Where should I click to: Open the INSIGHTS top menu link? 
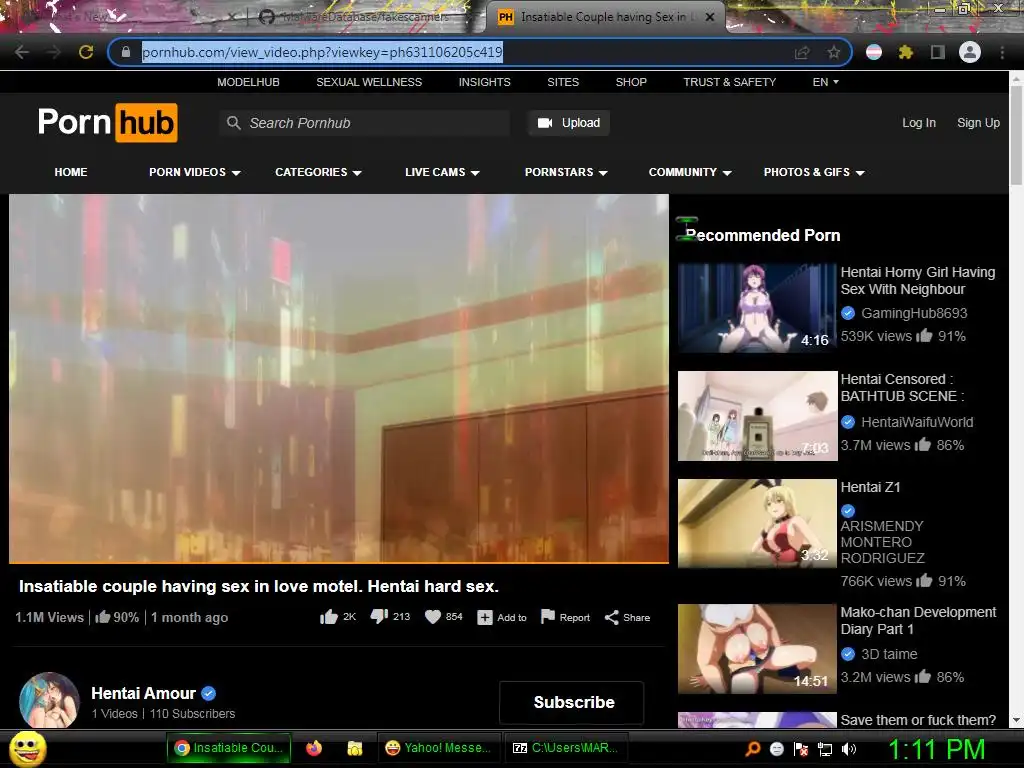[485, 82]
